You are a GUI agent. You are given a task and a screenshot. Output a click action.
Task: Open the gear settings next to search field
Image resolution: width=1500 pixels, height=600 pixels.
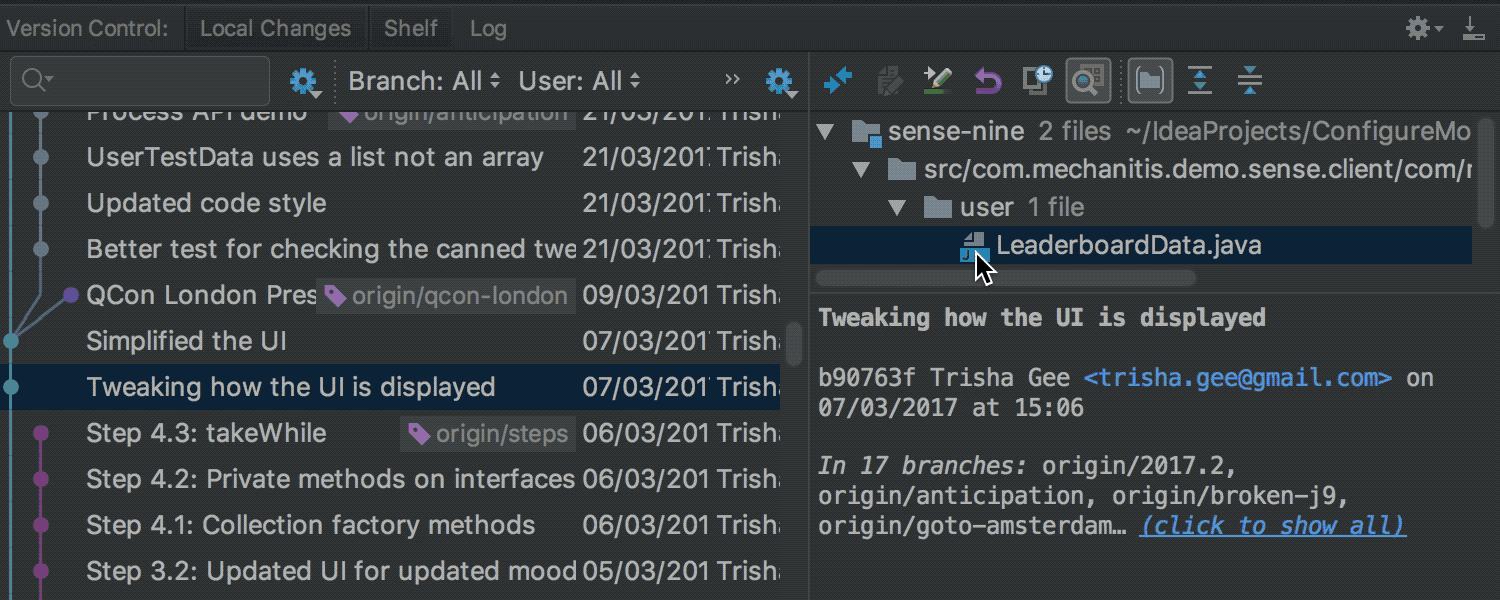point(305,81)
